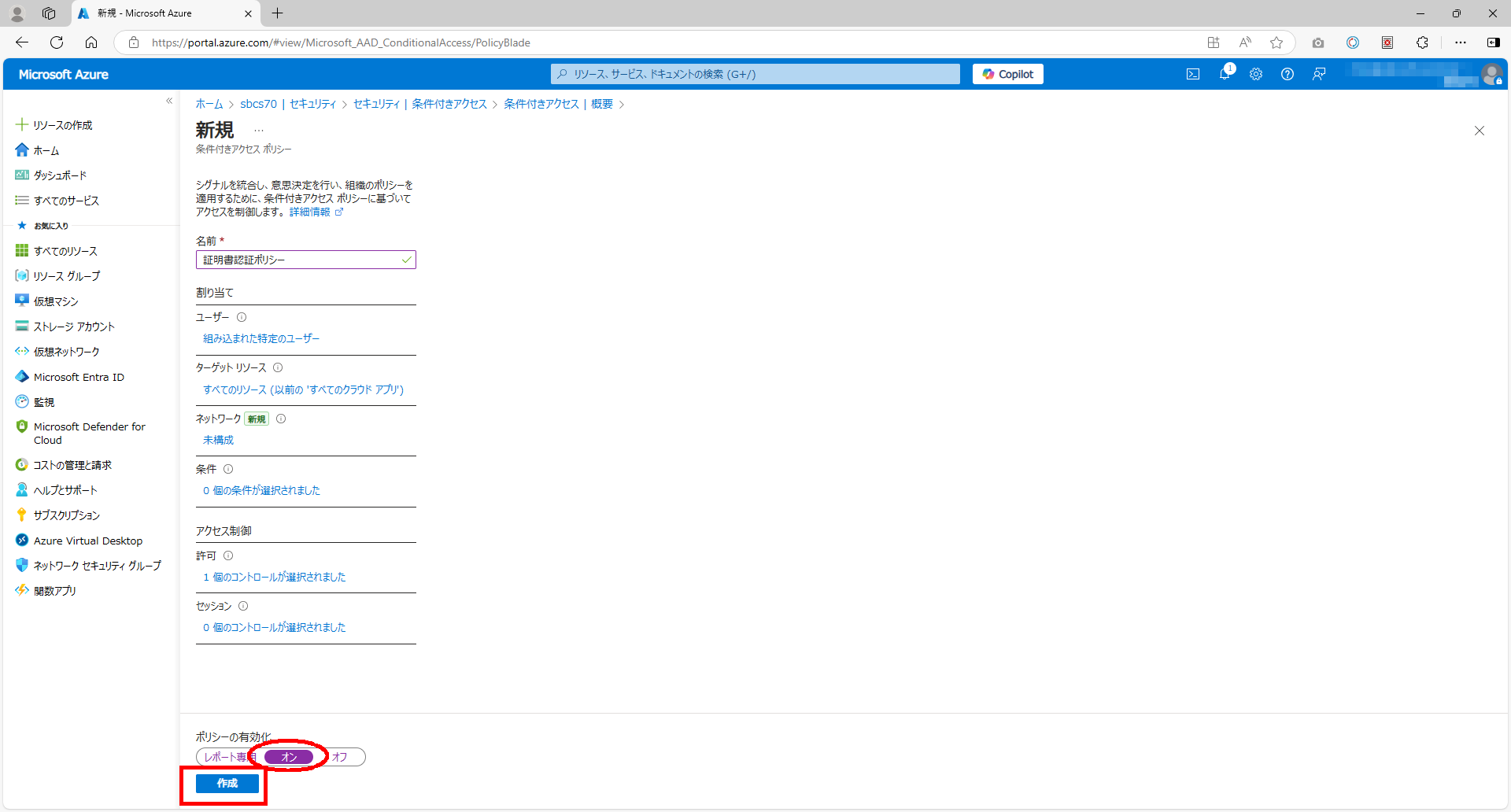Viewport: 1511px width, 812px height.
Task: Click the 作成 button
Action: coord(227,783)
